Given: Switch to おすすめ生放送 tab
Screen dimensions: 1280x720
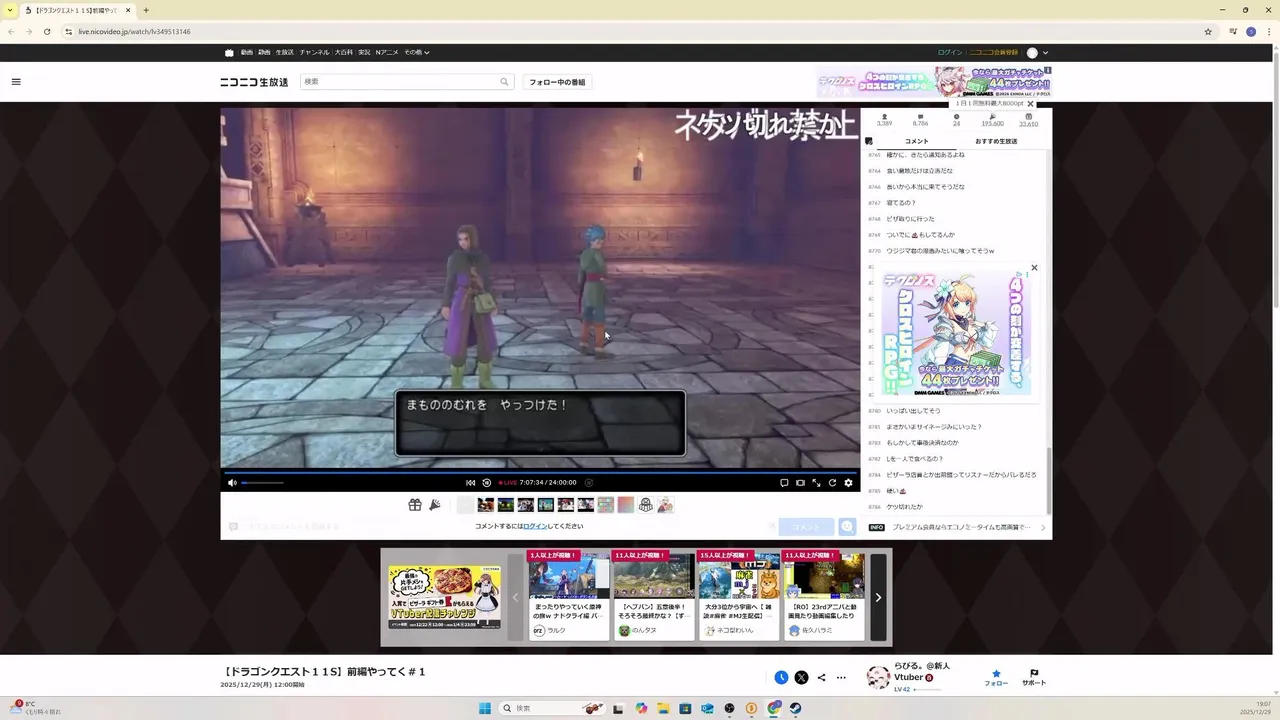Looking at the screenshot, I should coord(996,141).
